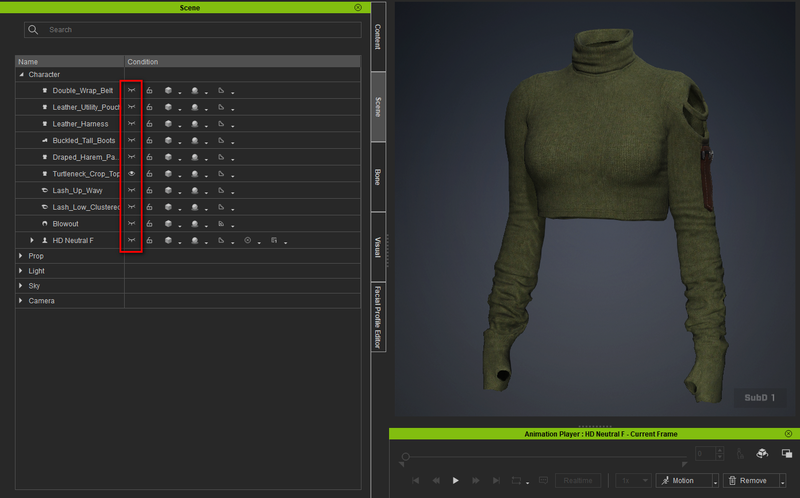Click the lock icon for Leather_Harness
The width and height of the screenshot is (800, 498).
pyautogui.click(x=149, y=124)
